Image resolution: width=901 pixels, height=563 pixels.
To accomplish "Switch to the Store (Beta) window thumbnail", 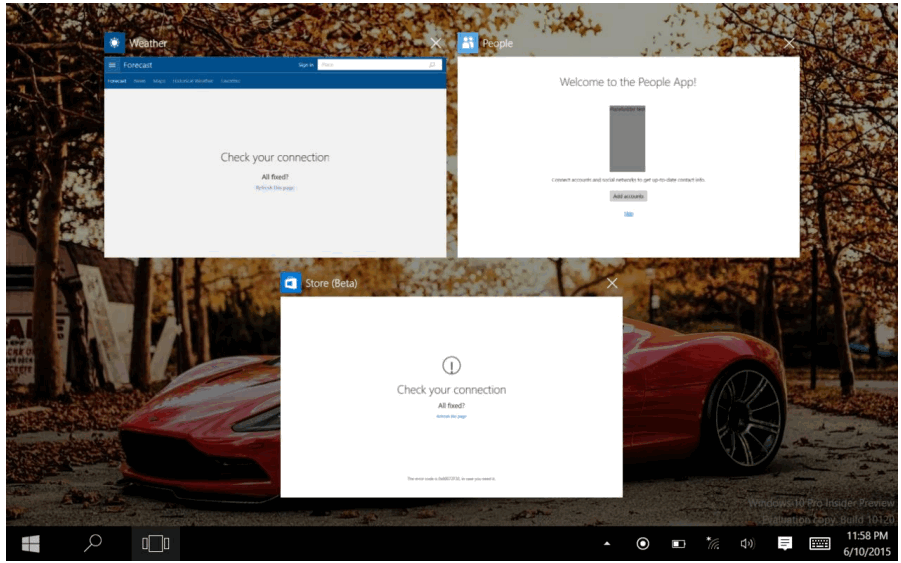I will [x=451, y=396].
